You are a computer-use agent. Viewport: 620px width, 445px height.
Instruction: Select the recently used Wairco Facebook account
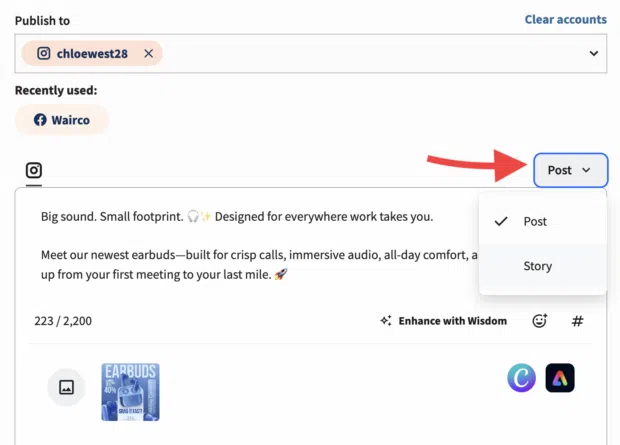tap(62, 119)
